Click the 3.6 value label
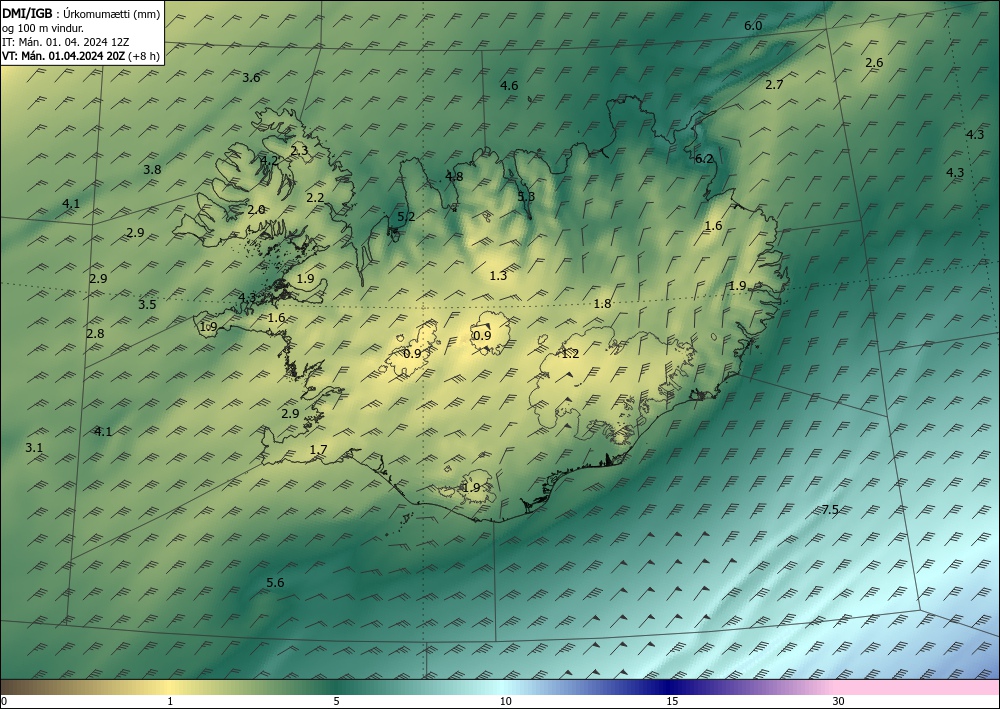Screen dimensions: 1000x709 (x=251, y=78)
